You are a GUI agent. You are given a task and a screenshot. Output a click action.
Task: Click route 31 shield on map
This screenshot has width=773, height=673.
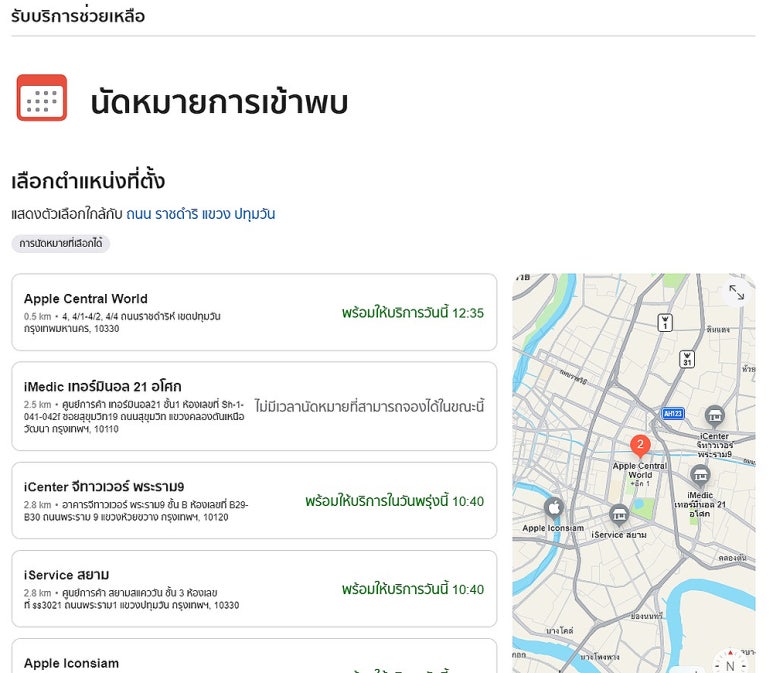click(x=687, y=359)
